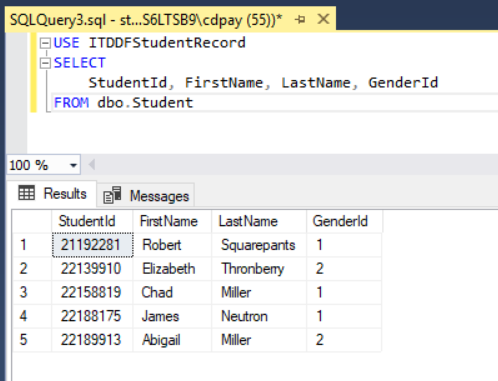Click the SELECT keyword in editor
This screenshot has height=381, width=498.
click(x=80, y=63)
